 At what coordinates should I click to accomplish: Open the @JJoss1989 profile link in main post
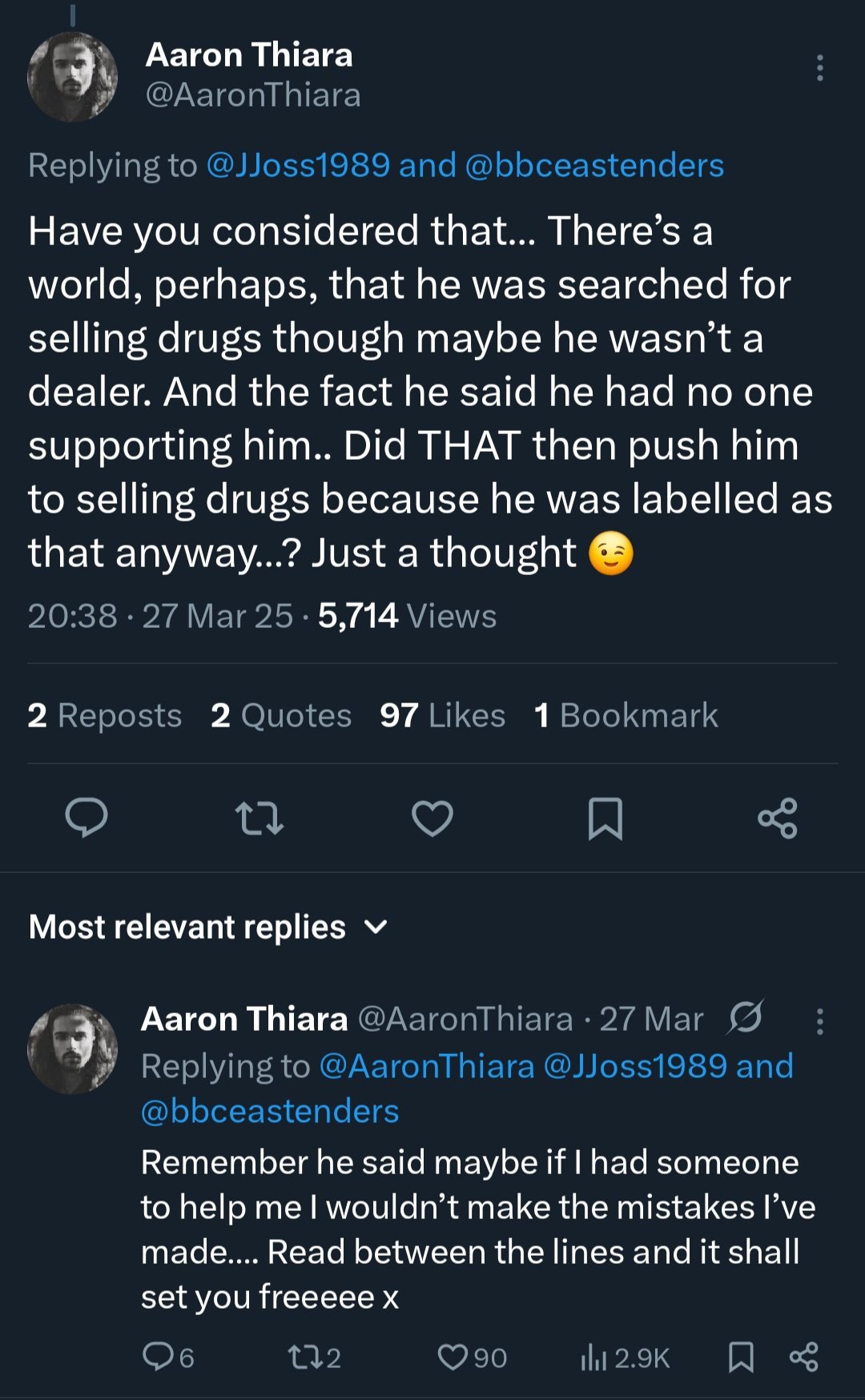tap(298, 166)
